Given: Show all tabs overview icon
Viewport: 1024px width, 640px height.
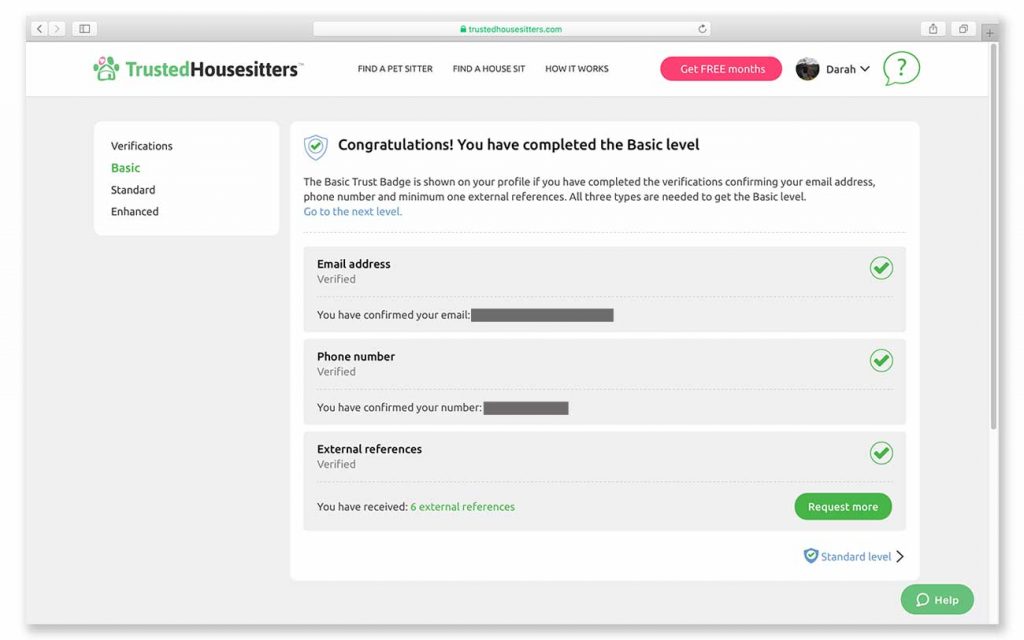Looking at the screenshot, I should [963, 29].
